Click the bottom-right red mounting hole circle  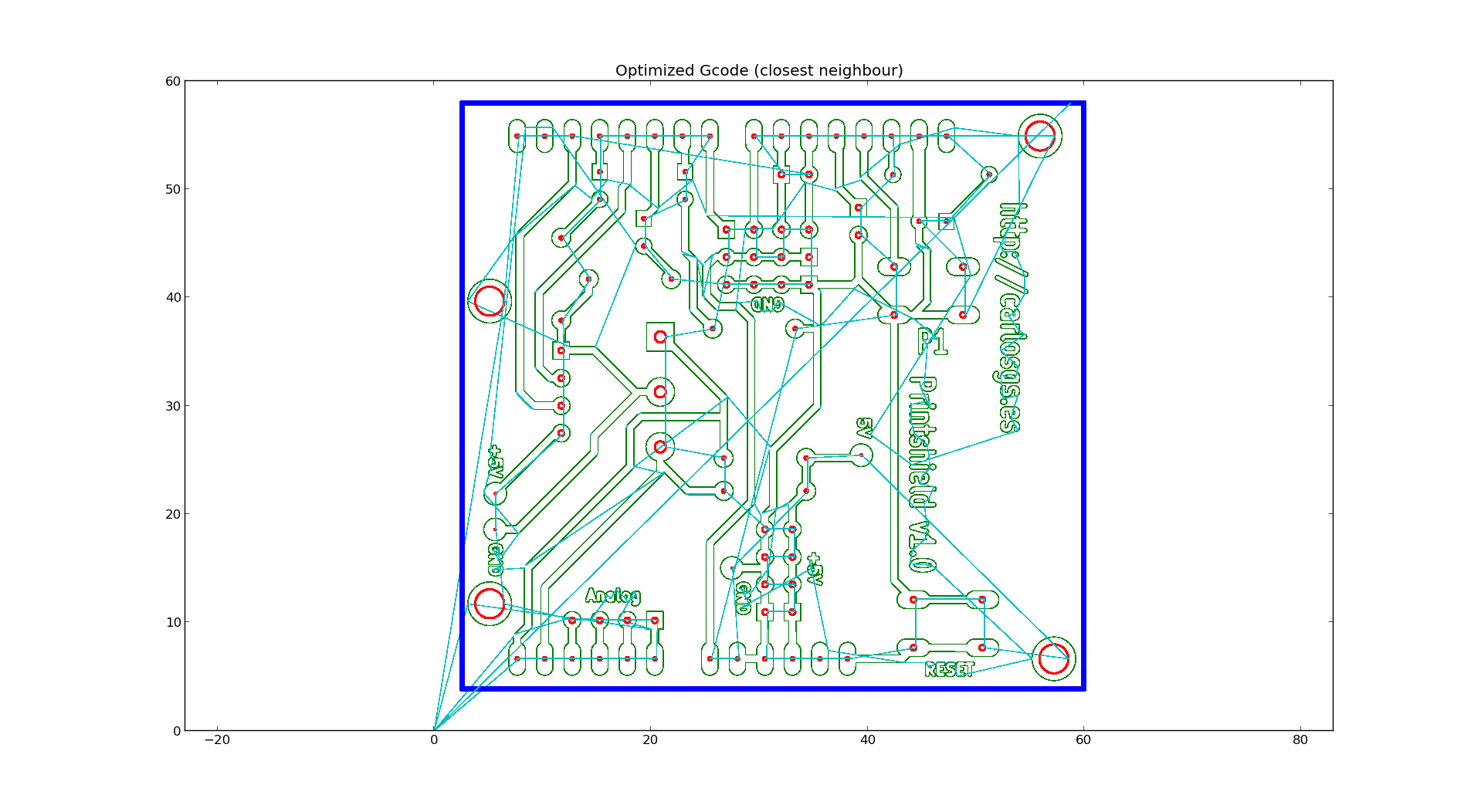click(x=1053, y=659)
